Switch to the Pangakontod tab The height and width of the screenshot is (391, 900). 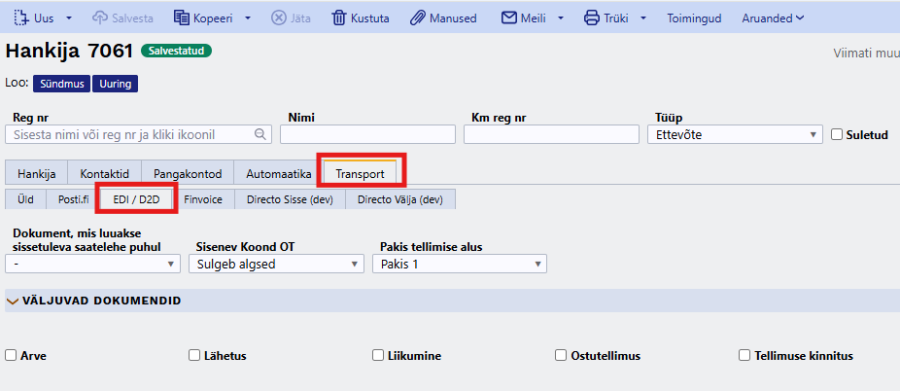click(x=188, y=173)
